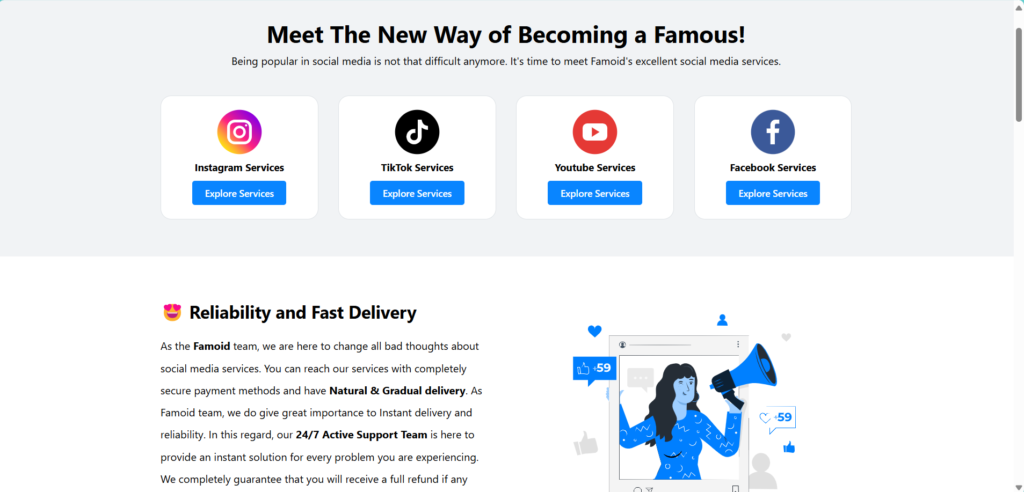
Task: Click the heart-eyes emoji beside Reliability heading
Action: (x=172, y=313)
